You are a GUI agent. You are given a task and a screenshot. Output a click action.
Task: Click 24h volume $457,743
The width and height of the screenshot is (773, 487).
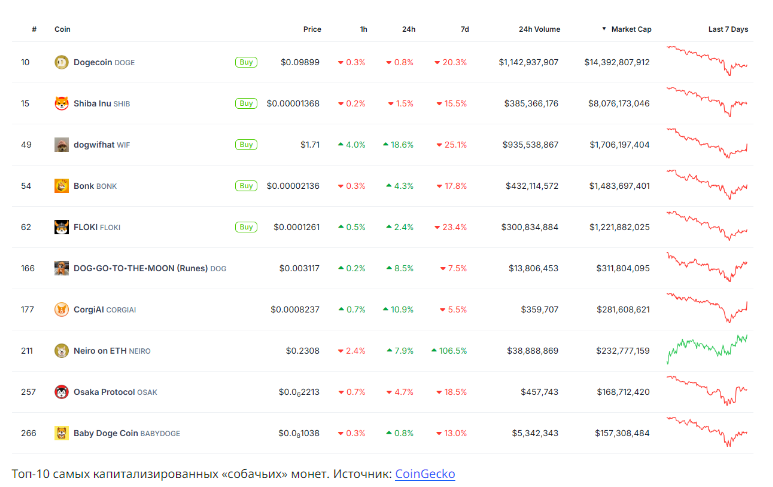539,392
